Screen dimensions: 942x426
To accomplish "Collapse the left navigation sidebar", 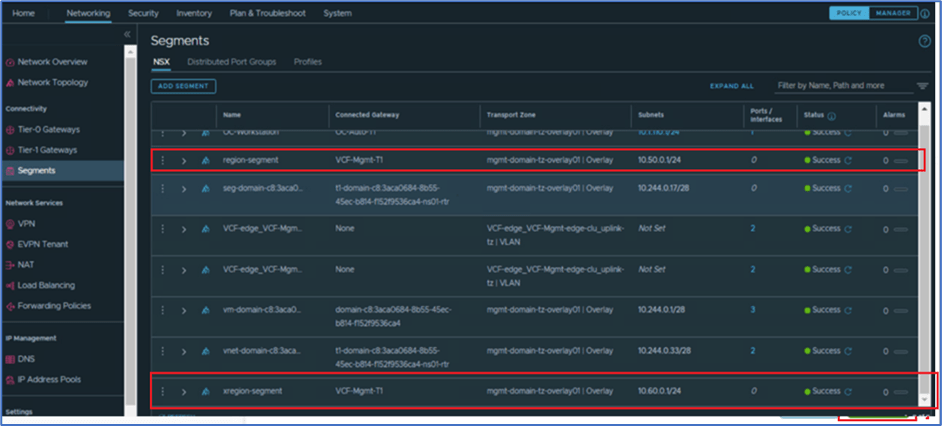I will [x=127, y=35].
